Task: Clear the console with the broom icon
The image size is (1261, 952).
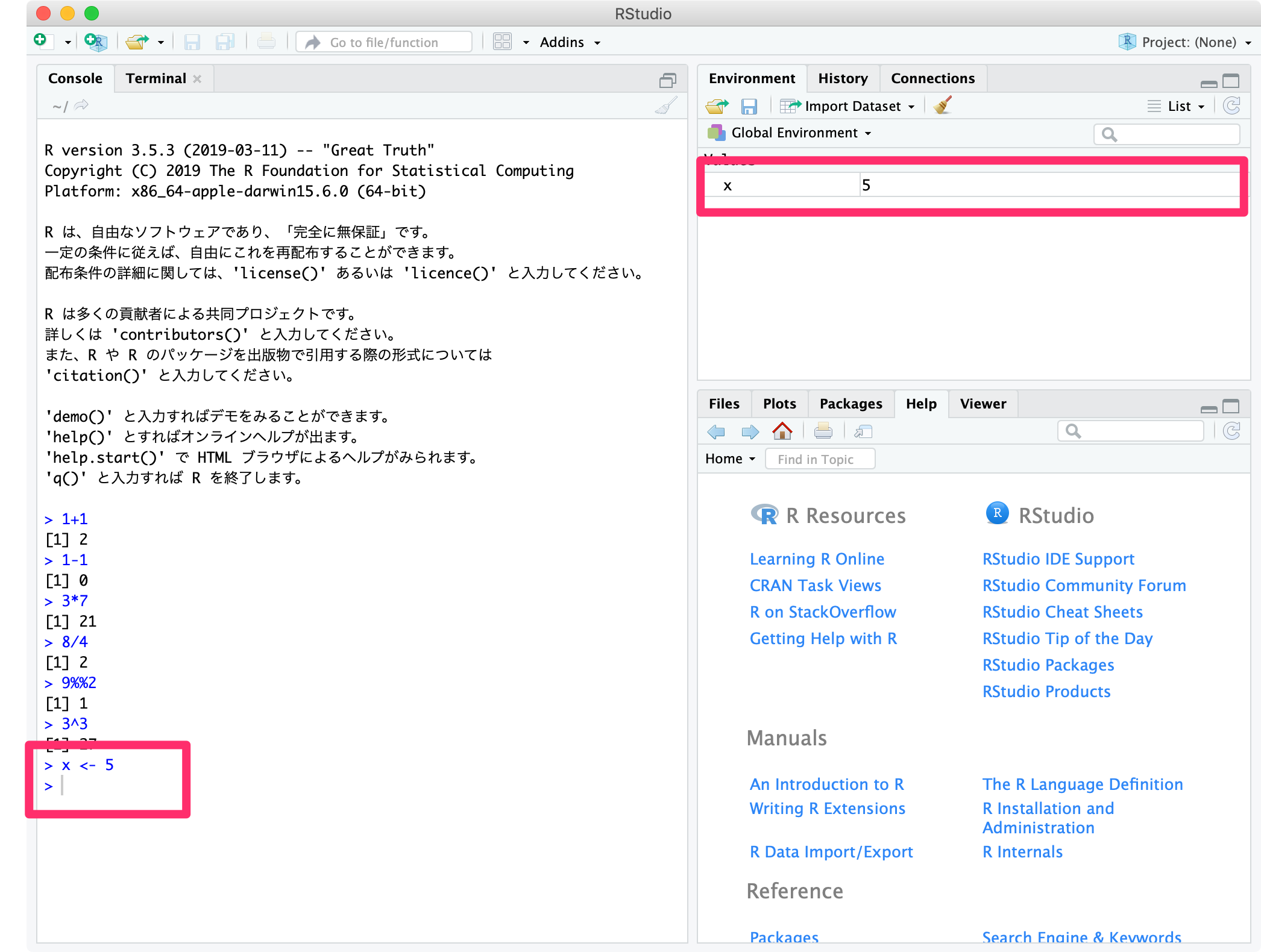Action: [666, 105]
